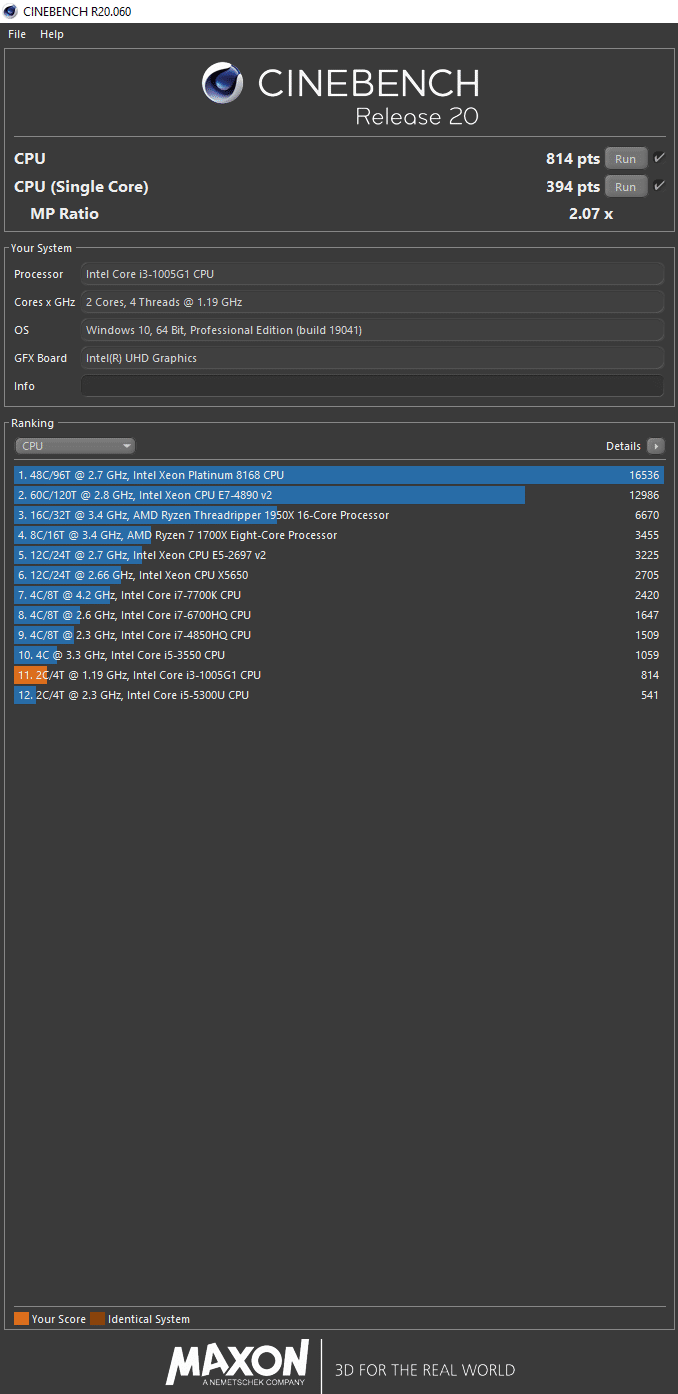Expand ranking Details arrow button
The height and width of the screenshot is (1394, 678).
coord(655,446)
